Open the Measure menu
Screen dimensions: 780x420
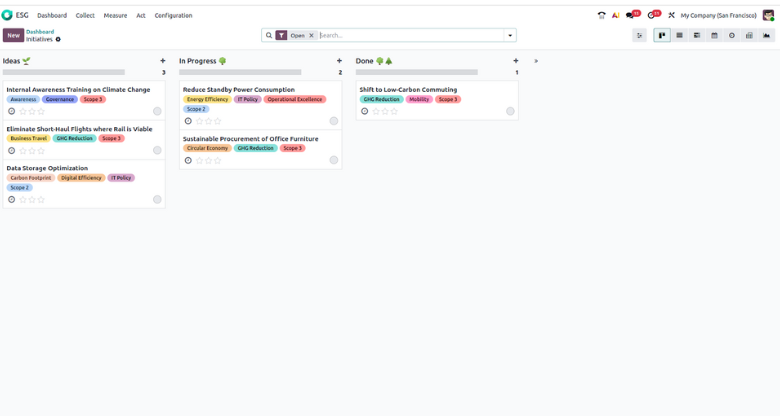pos(115,15)
